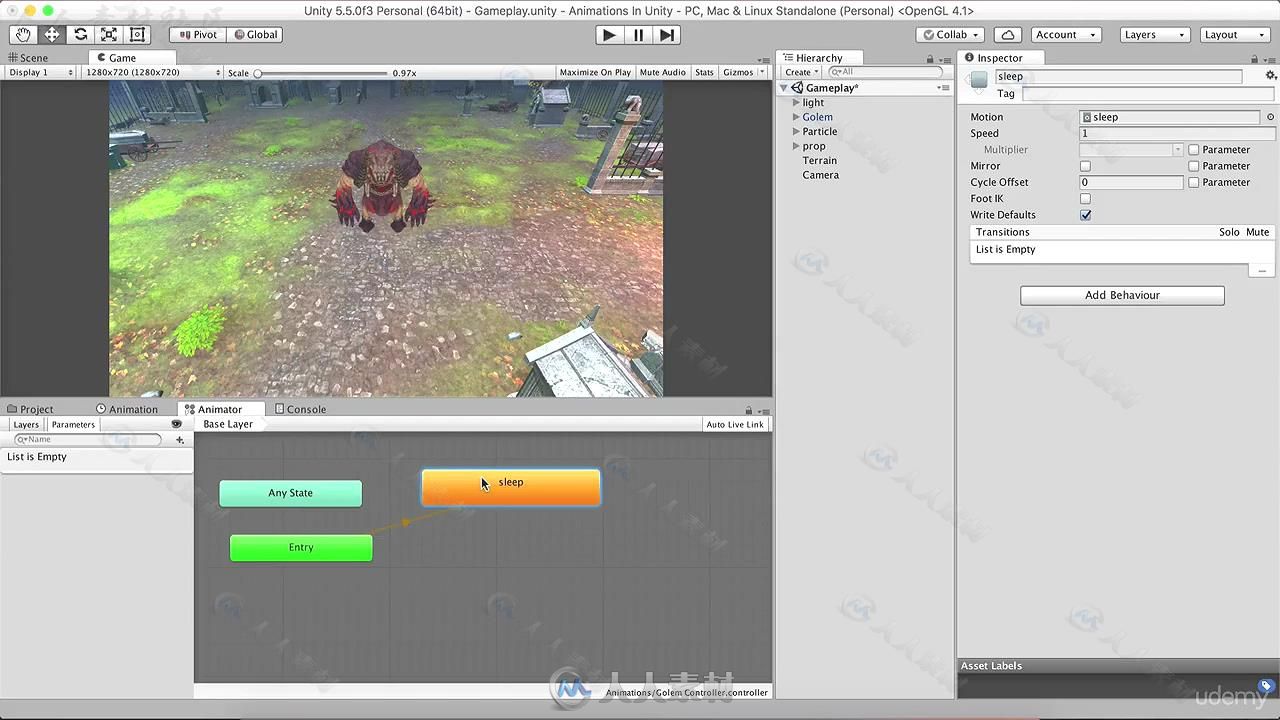
Task: Enable Cycle Offset Parameter checkbox
Action: (x=1193, y=182)
